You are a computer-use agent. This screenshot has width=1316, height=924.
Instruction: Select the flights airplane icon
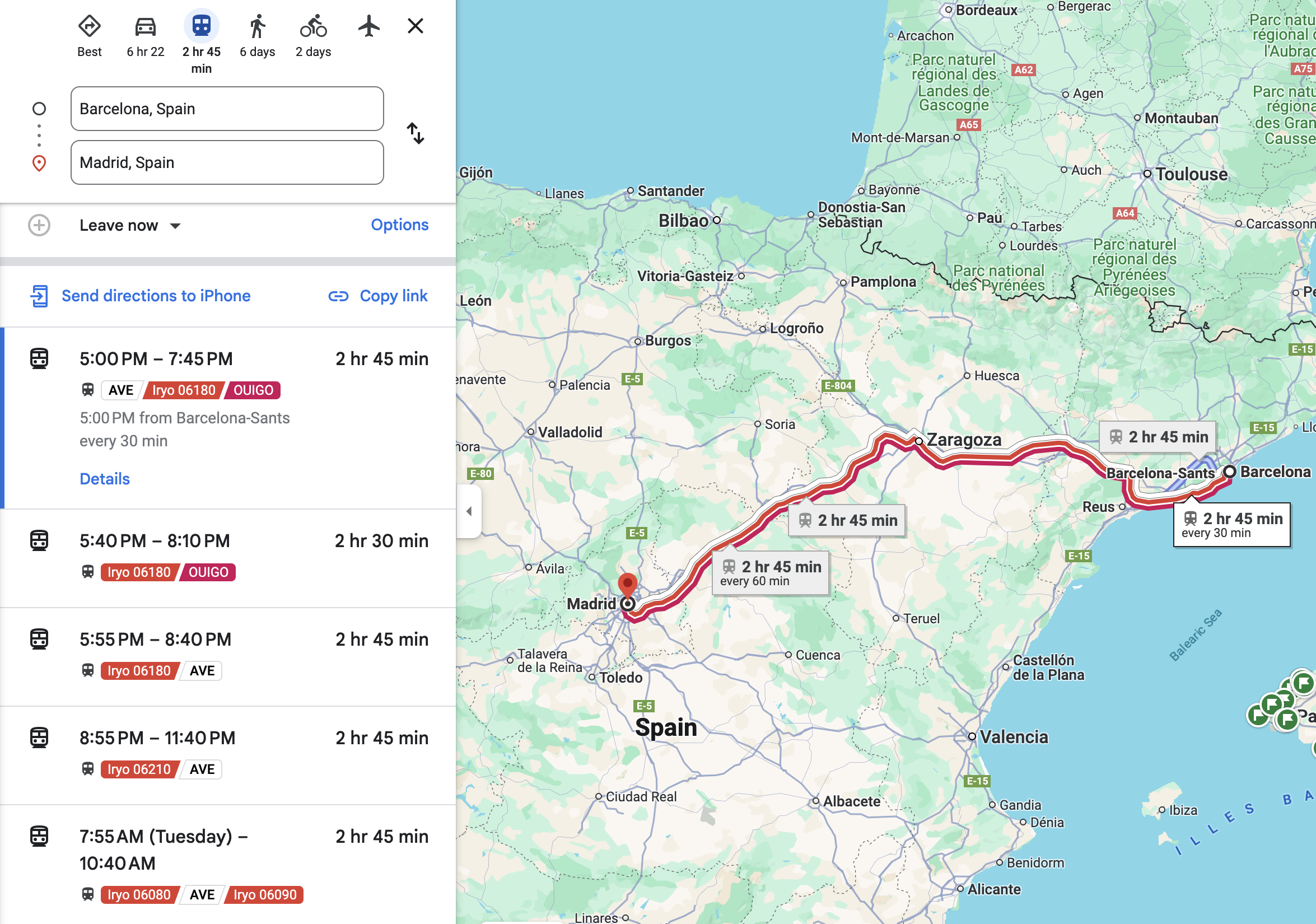click(x=368, y=26)
